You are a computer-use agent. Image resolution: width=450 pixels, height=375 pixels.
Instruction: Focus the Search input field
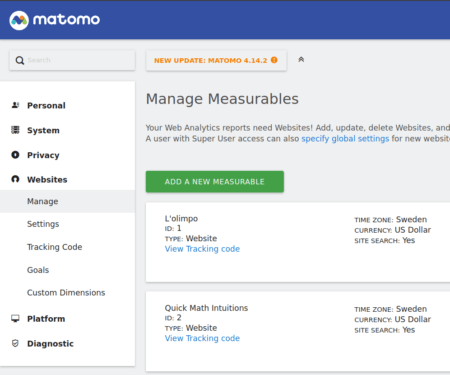tap(72, 60)
